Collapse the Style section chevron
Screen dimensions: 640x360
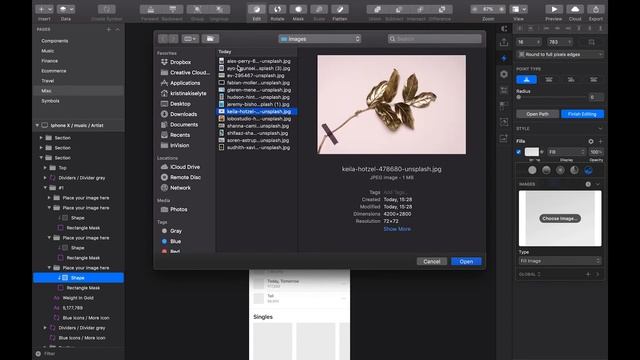[600, 129]
